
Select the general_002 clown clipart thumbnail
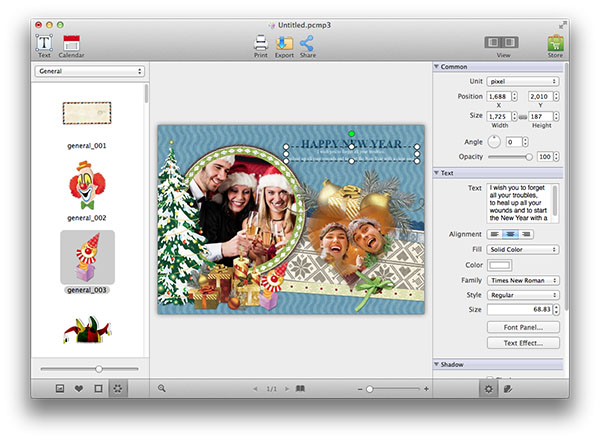point(87,187)
